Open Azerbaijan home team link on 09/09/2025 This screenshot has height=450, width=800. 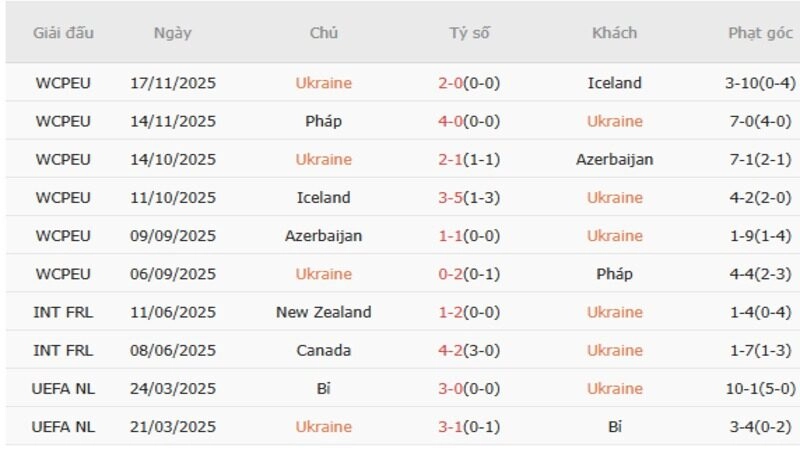pos(323,236)
